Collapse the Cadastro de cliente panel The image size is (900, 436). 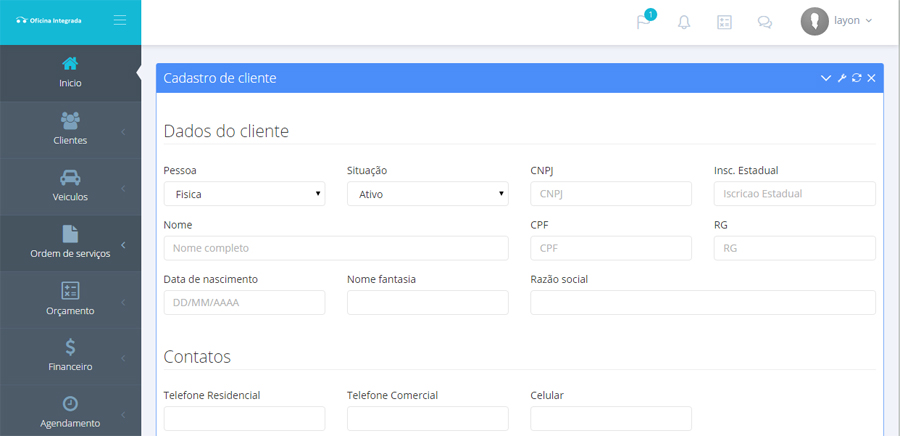pyautogui.click(x=826, y=78)
